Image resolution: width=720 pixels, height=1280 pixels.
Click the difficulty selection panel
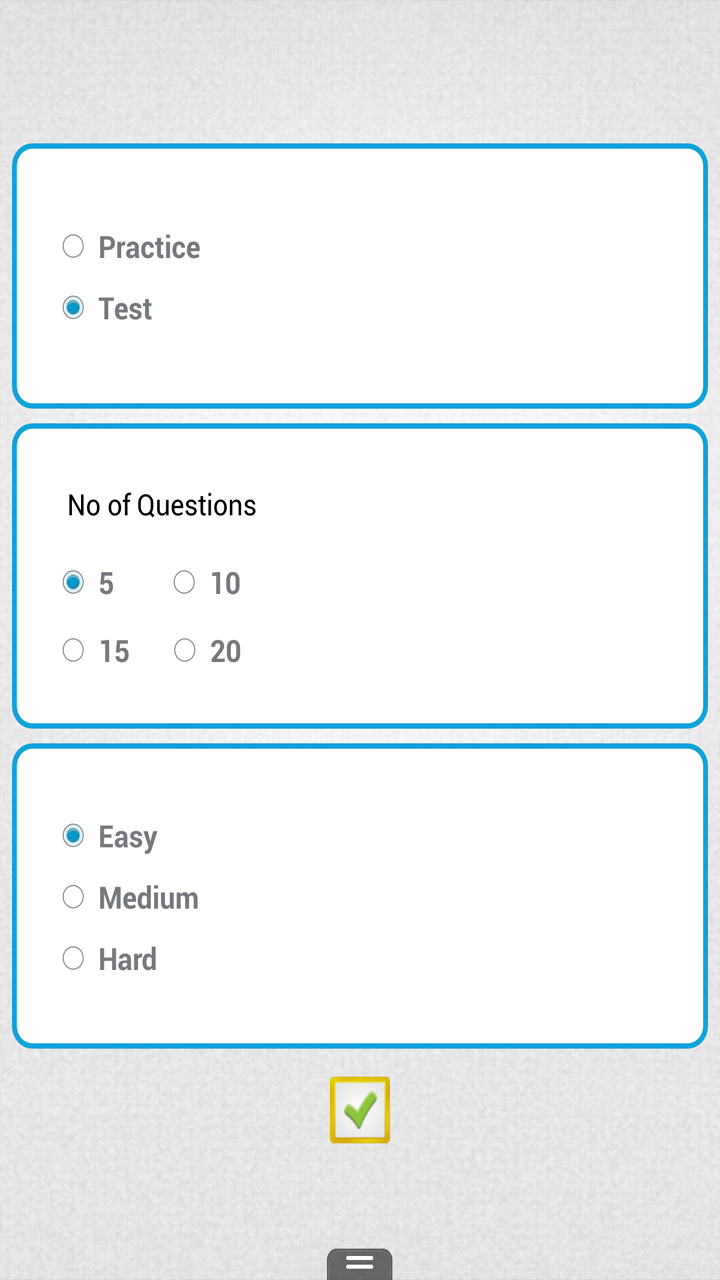coord(360,893)
